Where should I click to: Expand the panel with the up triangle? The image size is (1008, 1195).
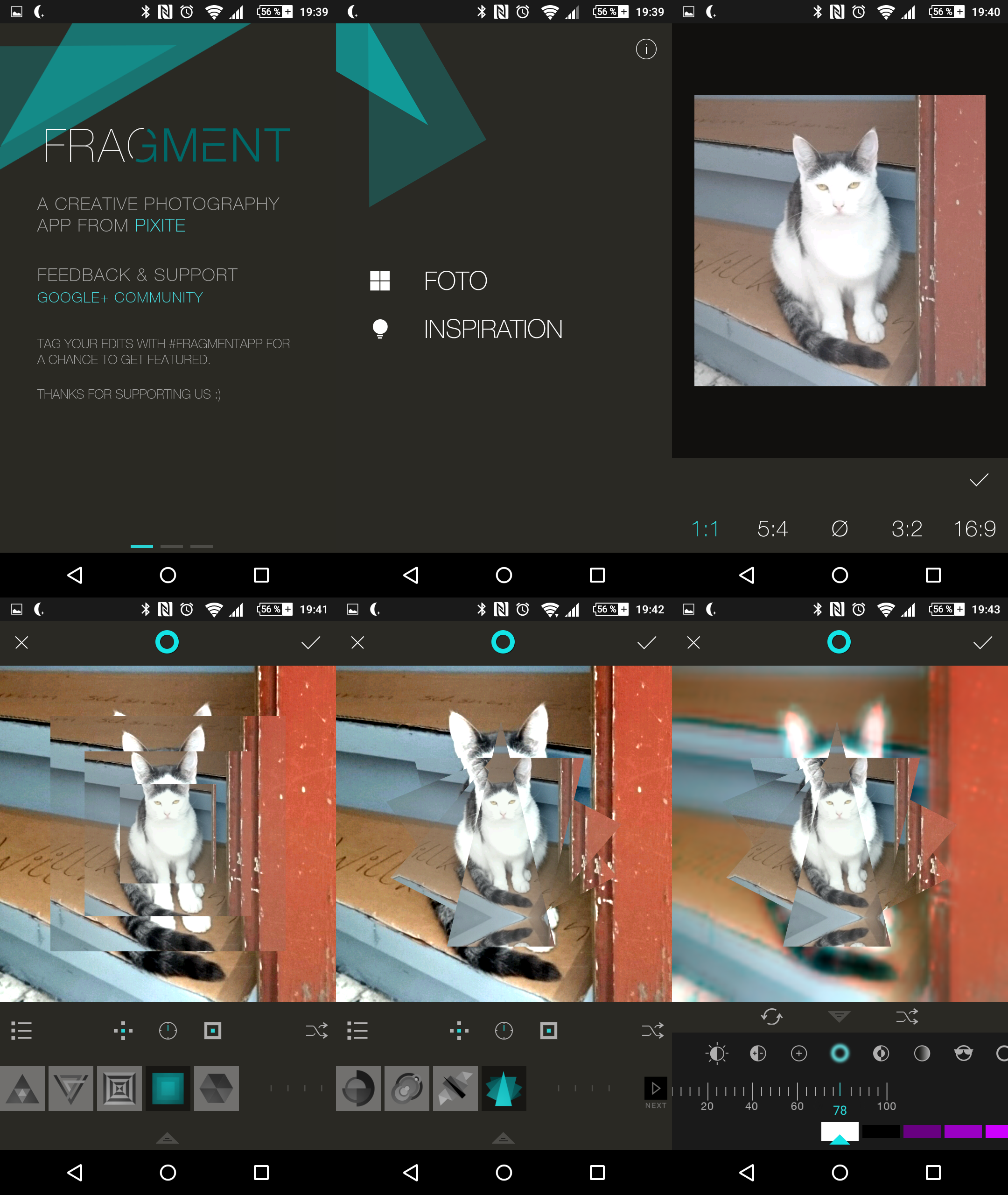[167, 1138]
